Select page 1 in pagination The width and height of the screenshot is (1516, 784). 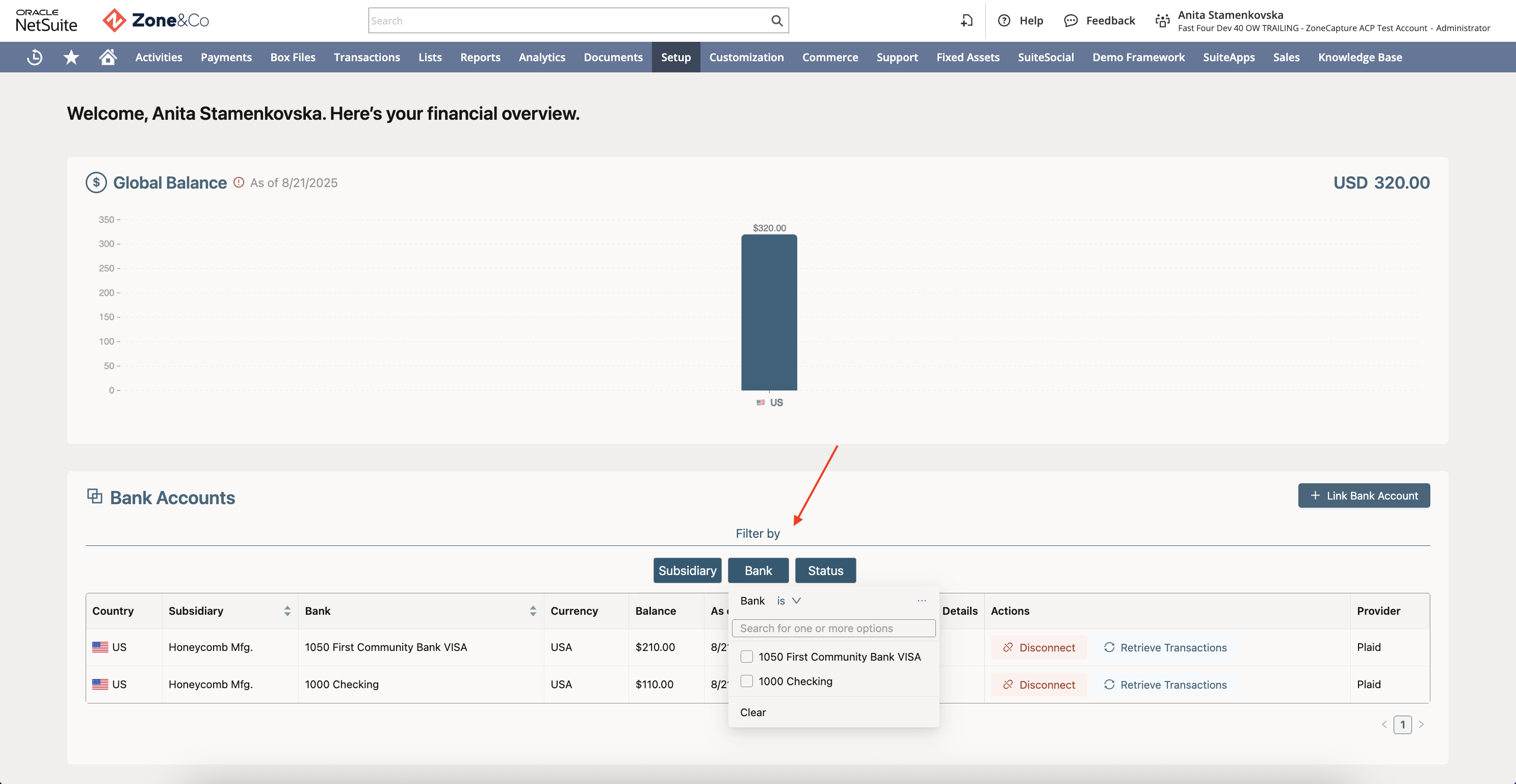pyautogui.click(x=1402, y=724)
